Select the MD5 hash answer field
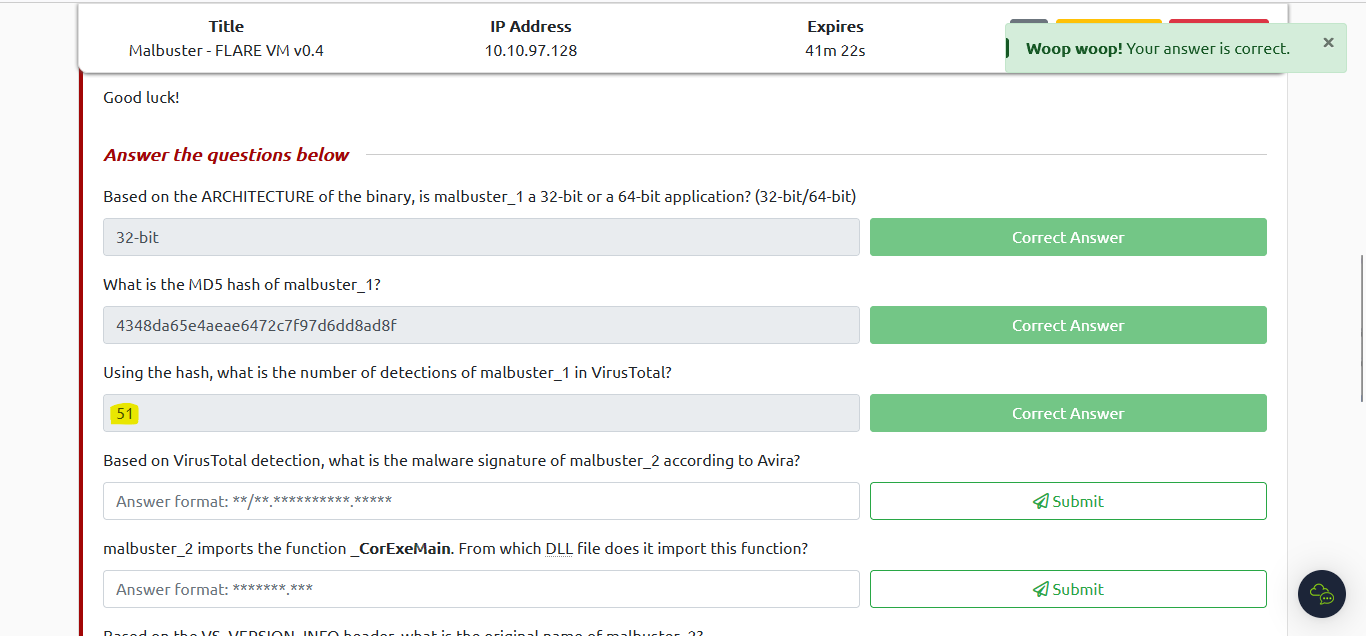1366x636 pixels. click(481, 325)
